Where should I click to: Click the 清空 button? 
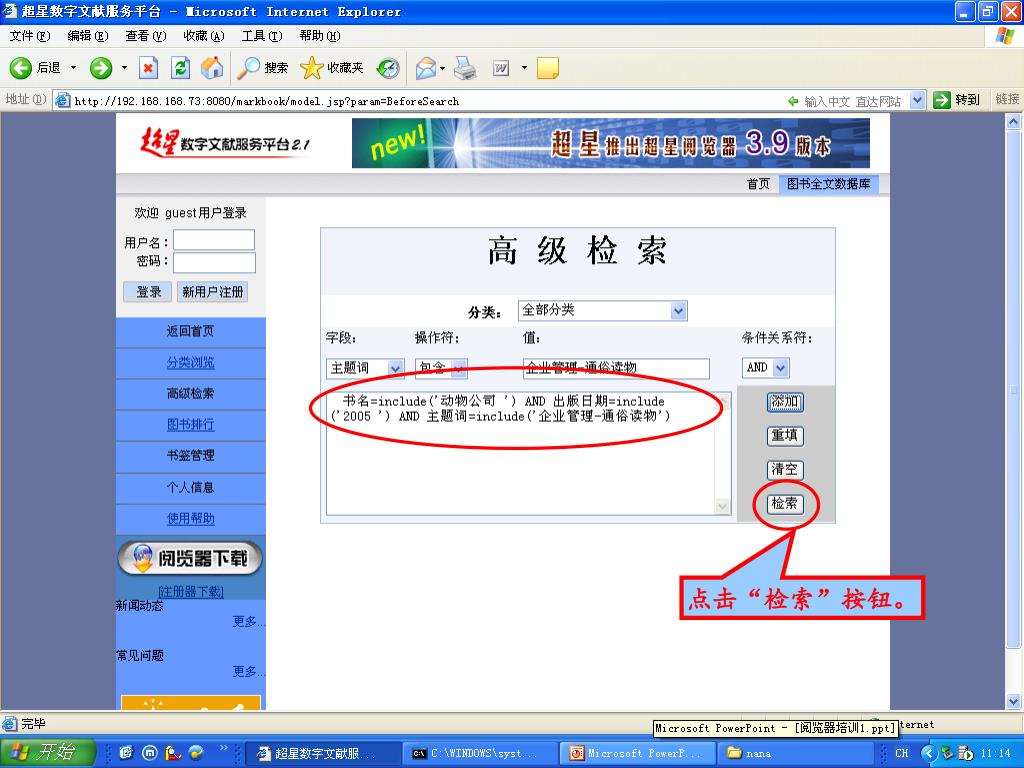point(785,470)
